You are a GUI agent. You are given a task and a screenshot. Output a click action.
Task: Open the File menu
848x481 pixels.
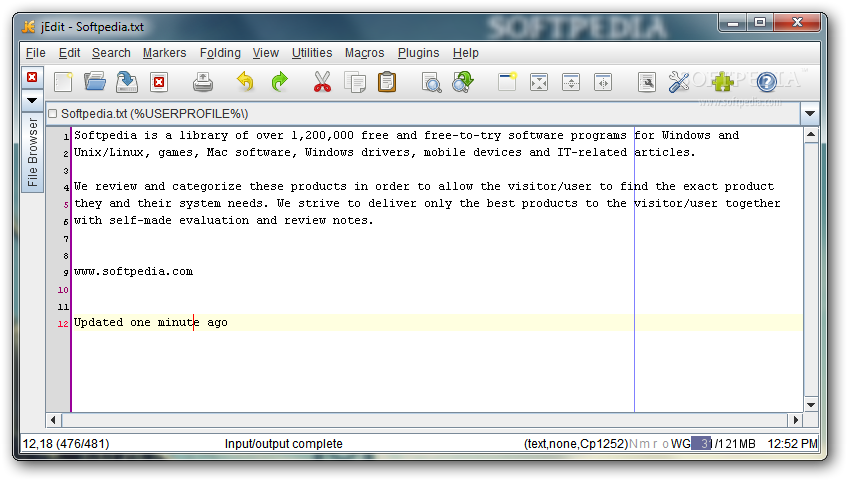coord(36,53)
